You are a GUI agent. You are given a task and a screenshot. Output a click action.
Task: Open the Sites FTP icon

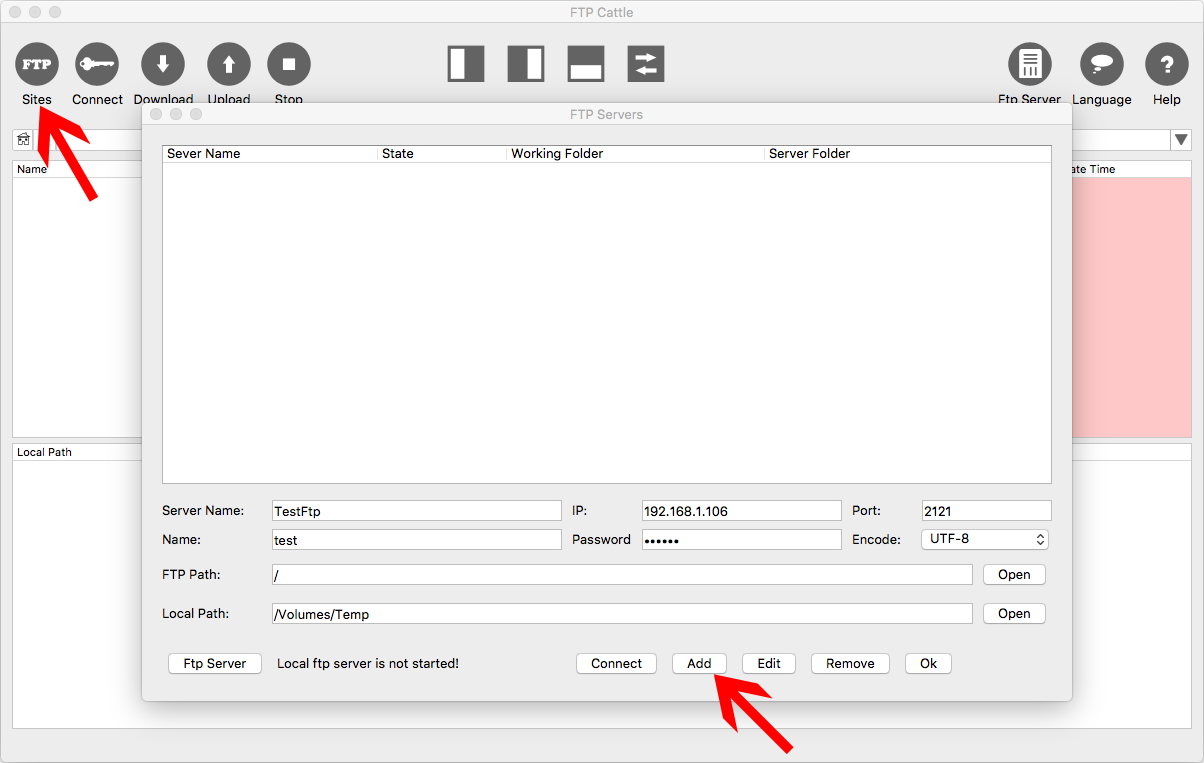click(37, 65)
